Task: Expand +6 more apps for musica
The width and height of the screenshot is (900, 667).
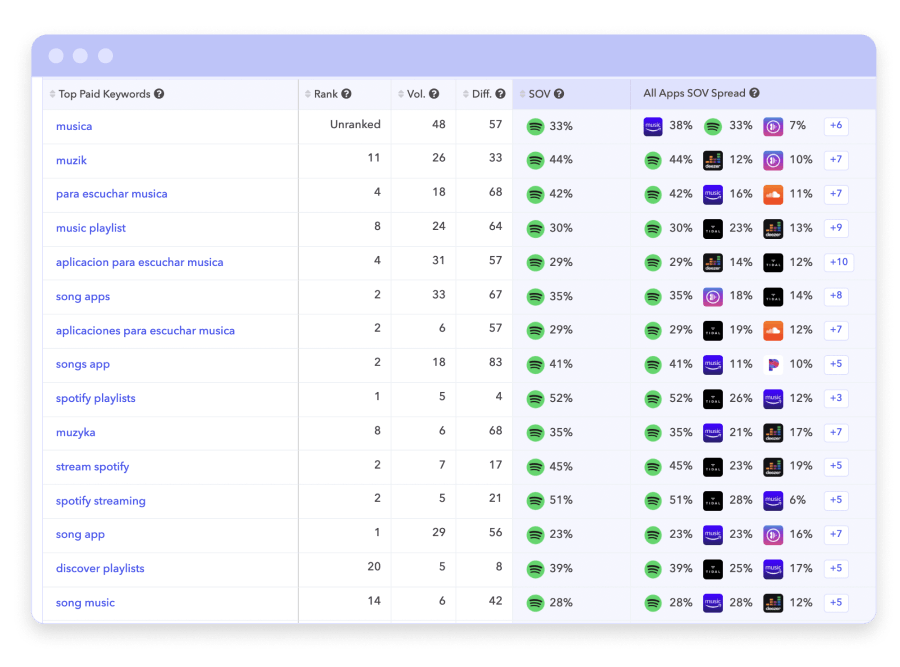Action: (x=836, y=125)
